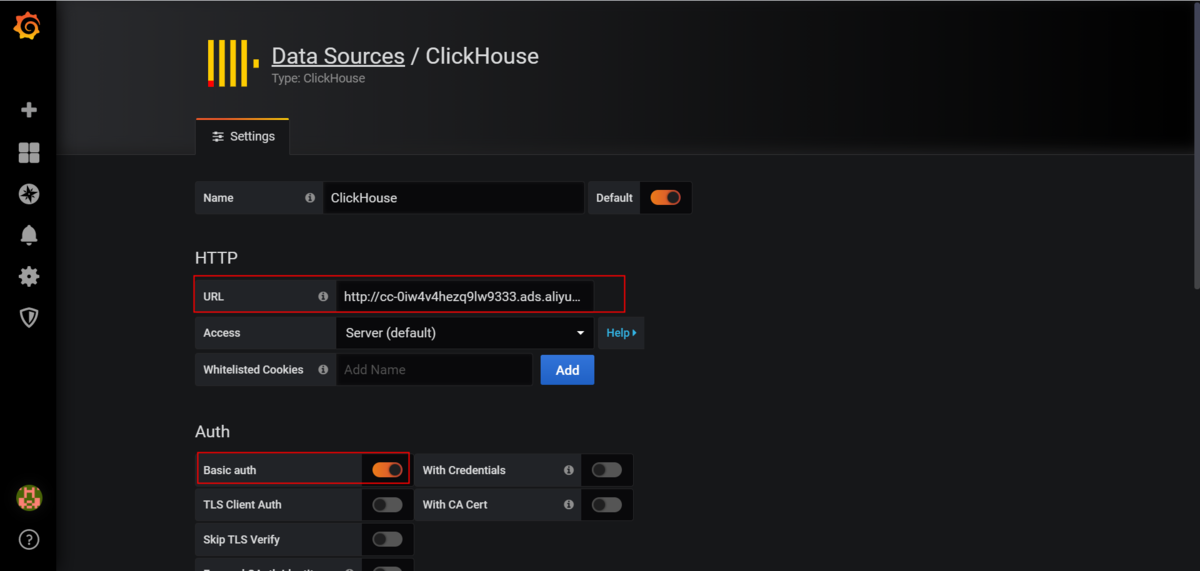This screenshot has height=571, width=1200.
Task: Click the Auth section heading
Action: click(x=212, y=432)
